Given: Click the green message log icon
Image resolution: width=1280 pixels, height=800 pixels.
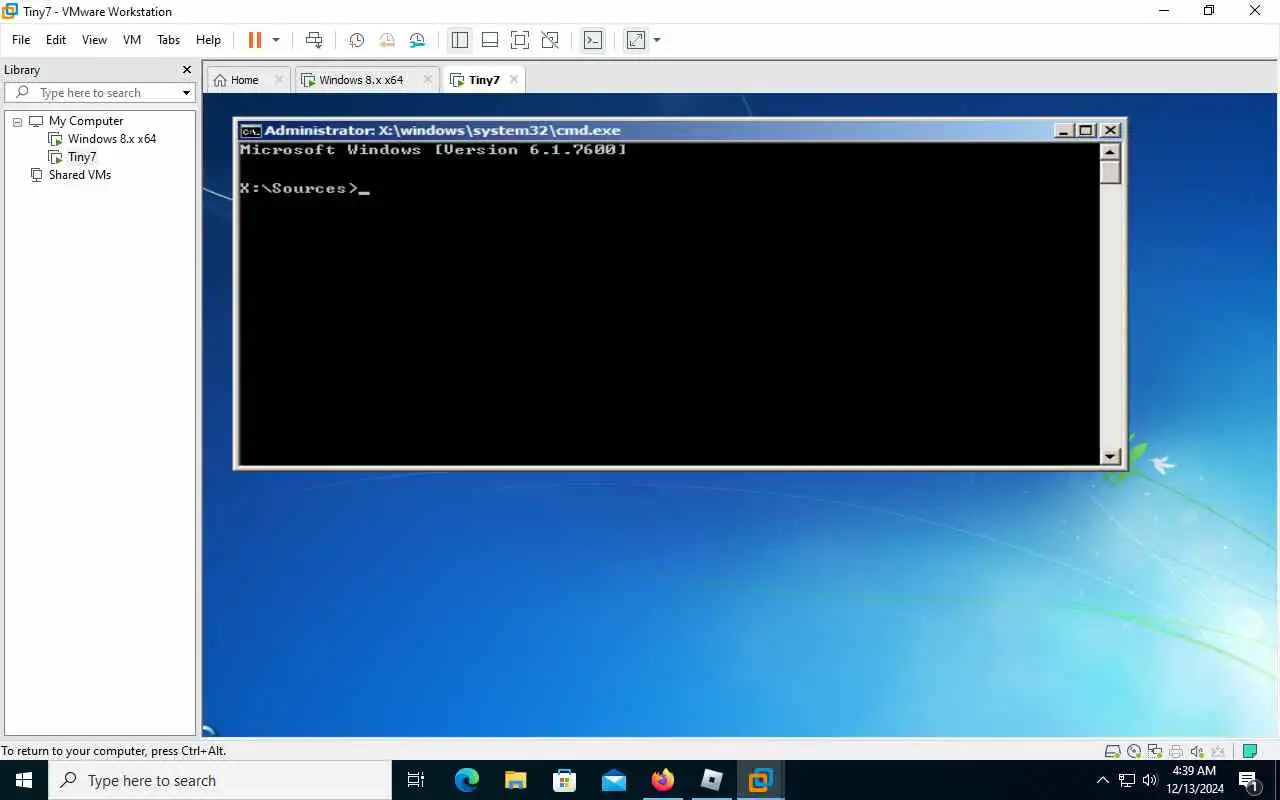Looking at the screenshot, I should tap(1250, 751).
